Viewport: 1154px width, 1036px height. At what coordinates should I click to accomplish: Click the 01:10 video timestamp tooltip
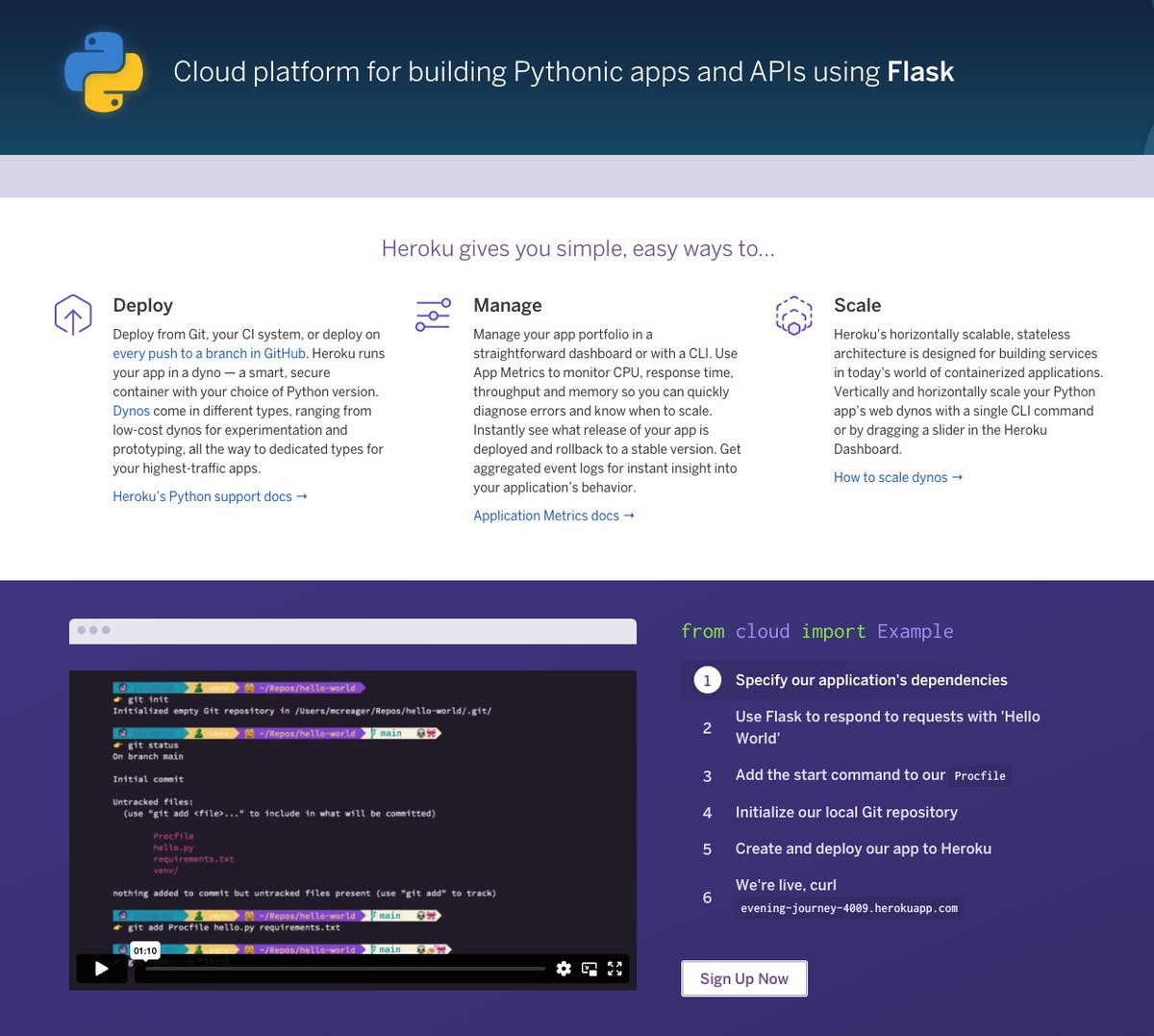point(145,950)
